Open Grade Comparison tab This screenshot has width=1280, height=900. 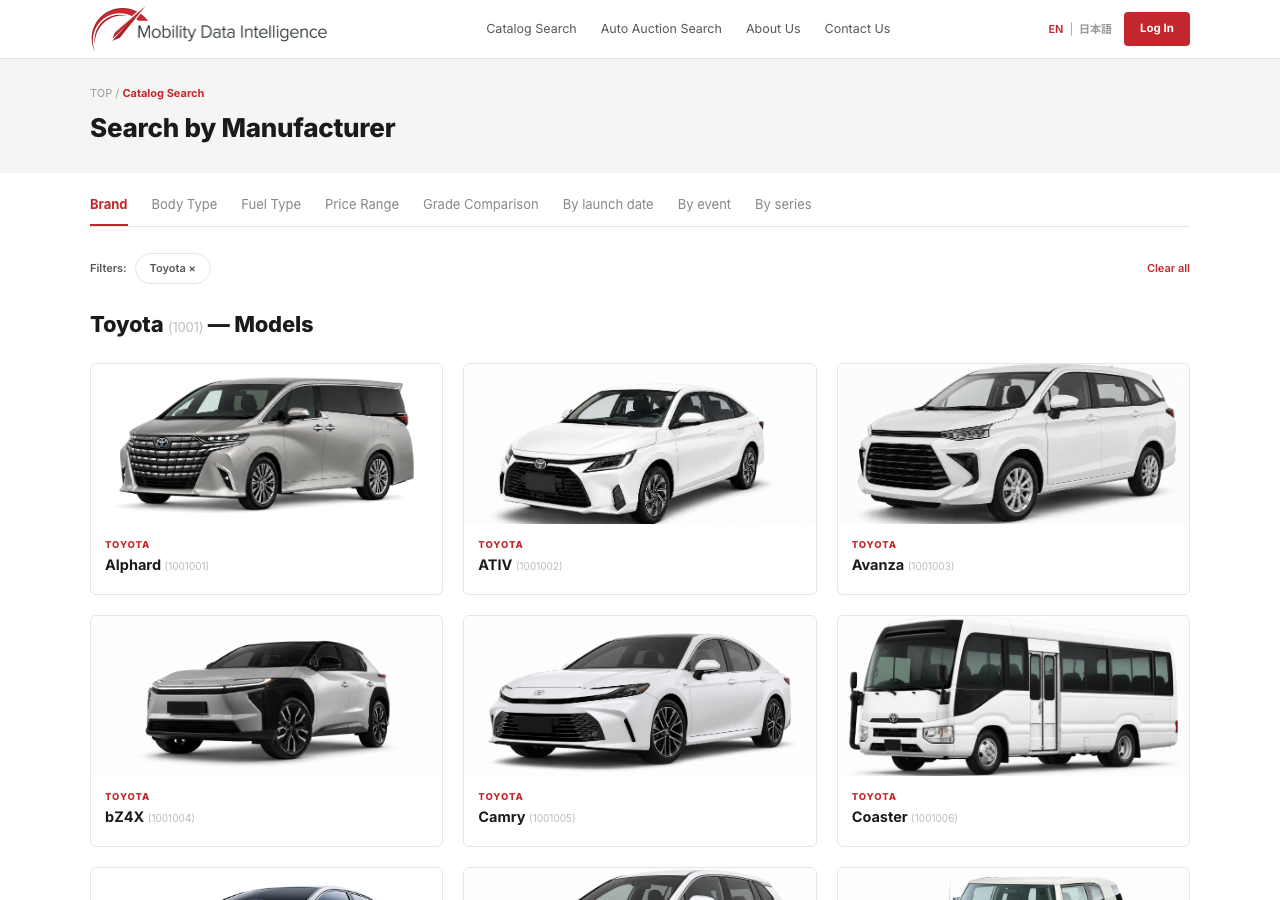pyautogui.click(x=481, y=204)
